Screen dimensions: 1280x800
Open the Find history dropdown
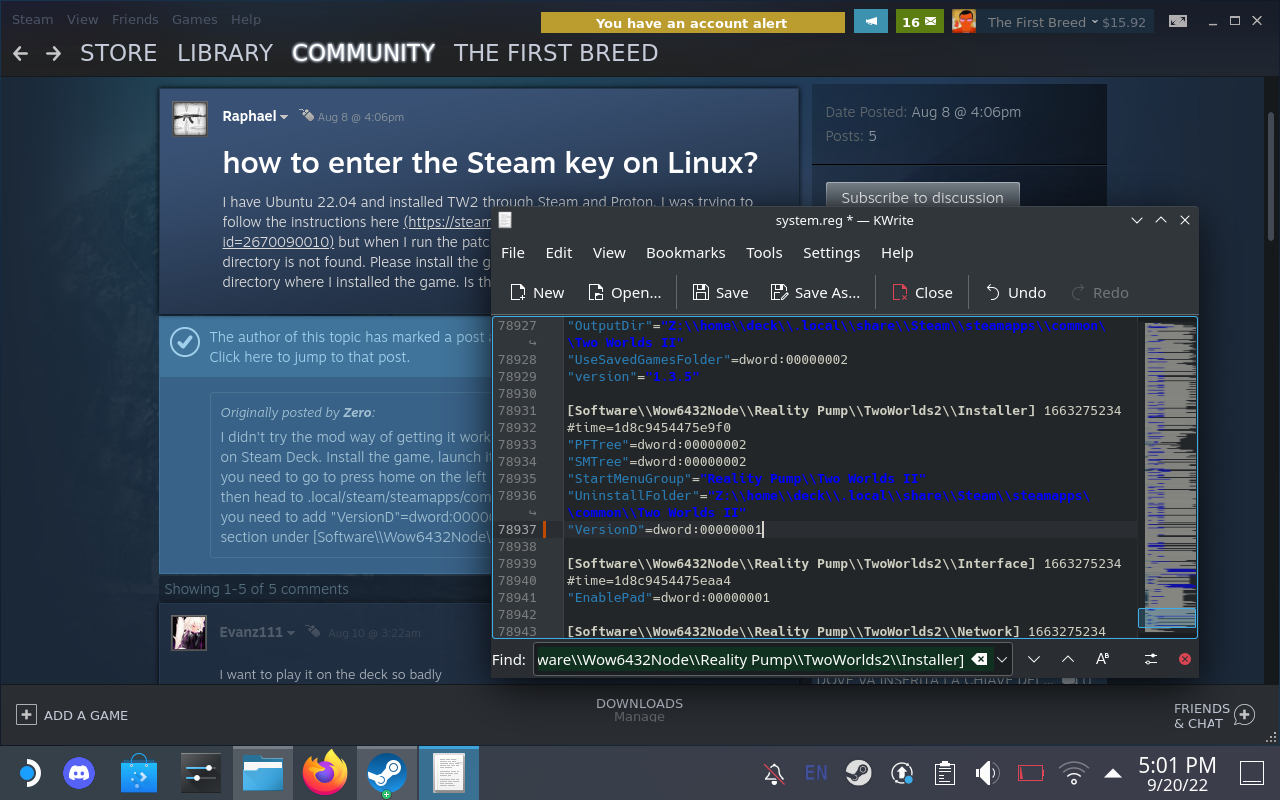click(x=1002, y=659)
